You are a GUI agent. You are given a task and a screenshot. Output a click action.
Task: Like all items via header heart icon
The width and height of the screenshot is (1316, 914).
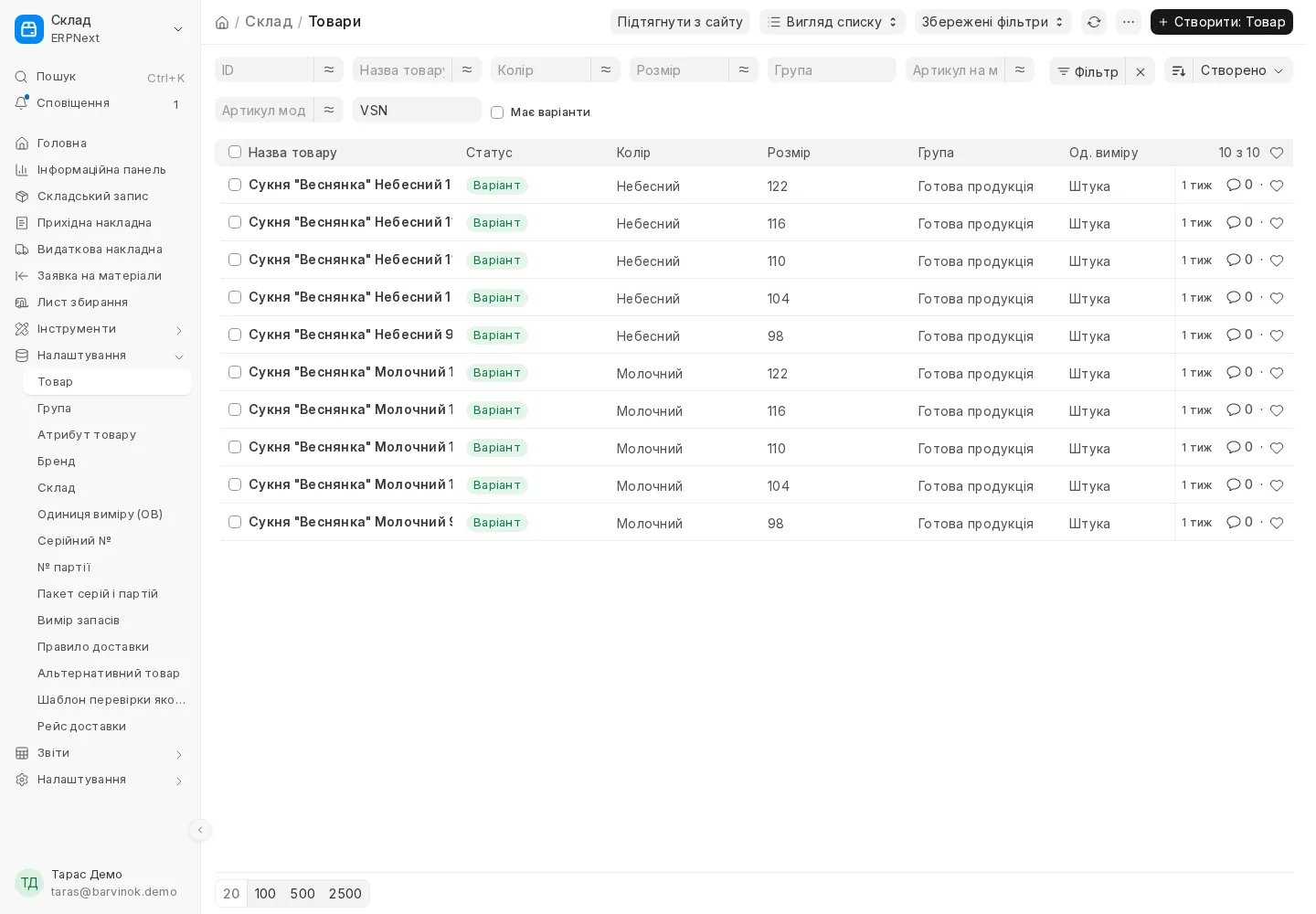point(1277,153)
